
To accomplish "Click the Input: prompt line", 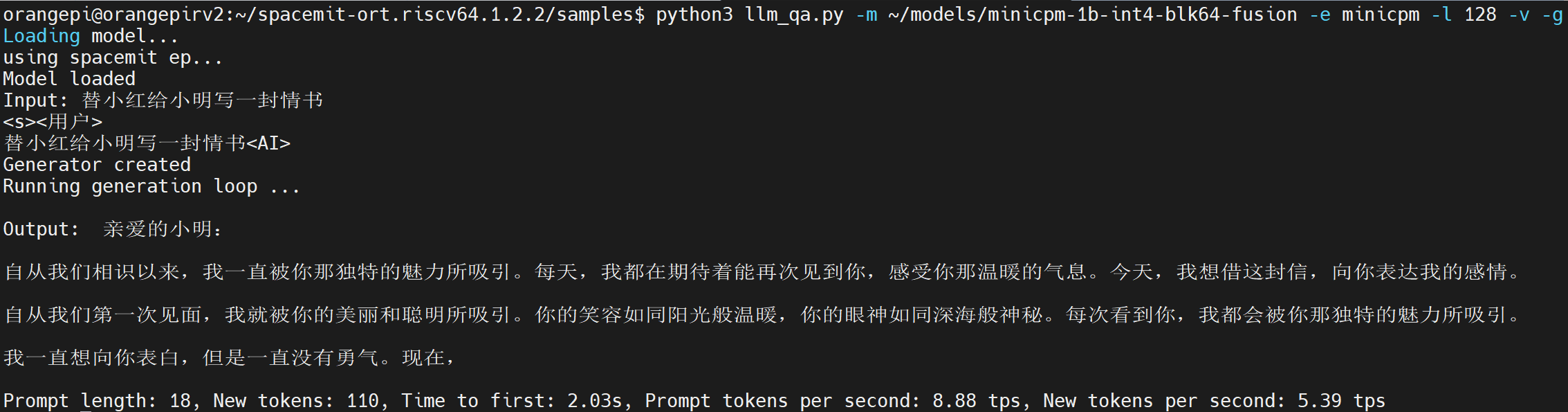I will pos(163,100).
